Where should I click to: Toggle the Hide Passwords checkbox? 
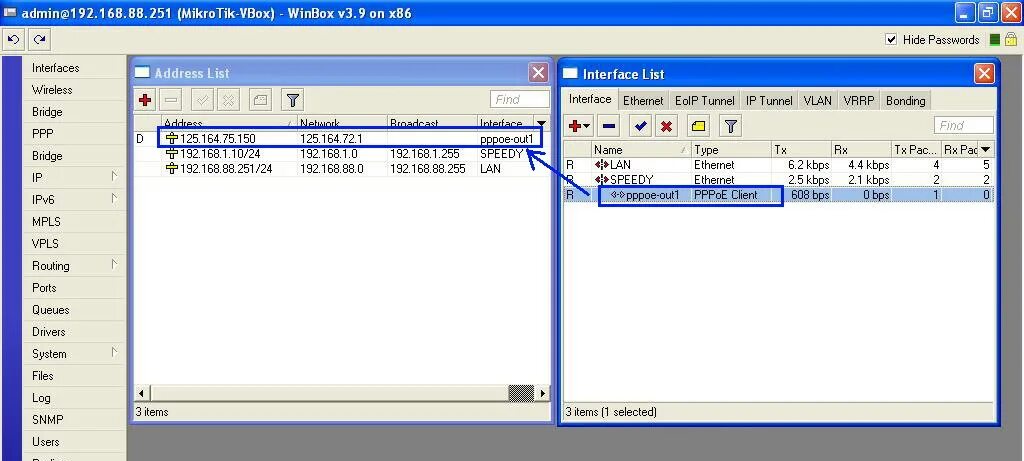[891, 39]
